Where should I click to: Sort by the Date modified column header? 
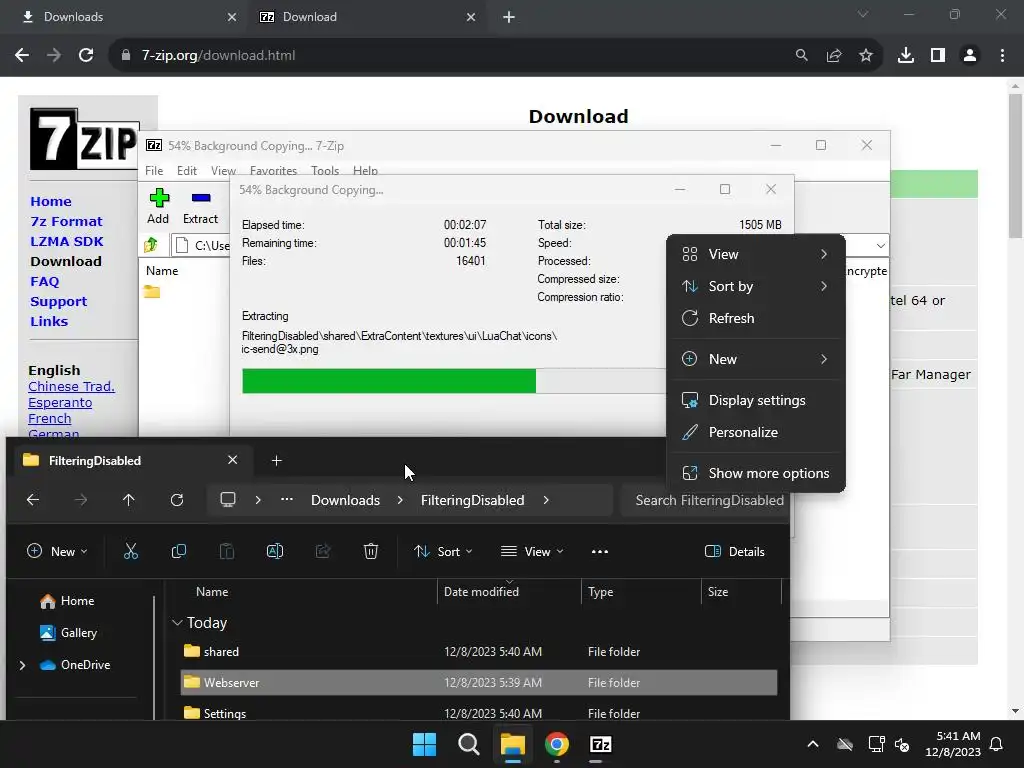(509, 592)
